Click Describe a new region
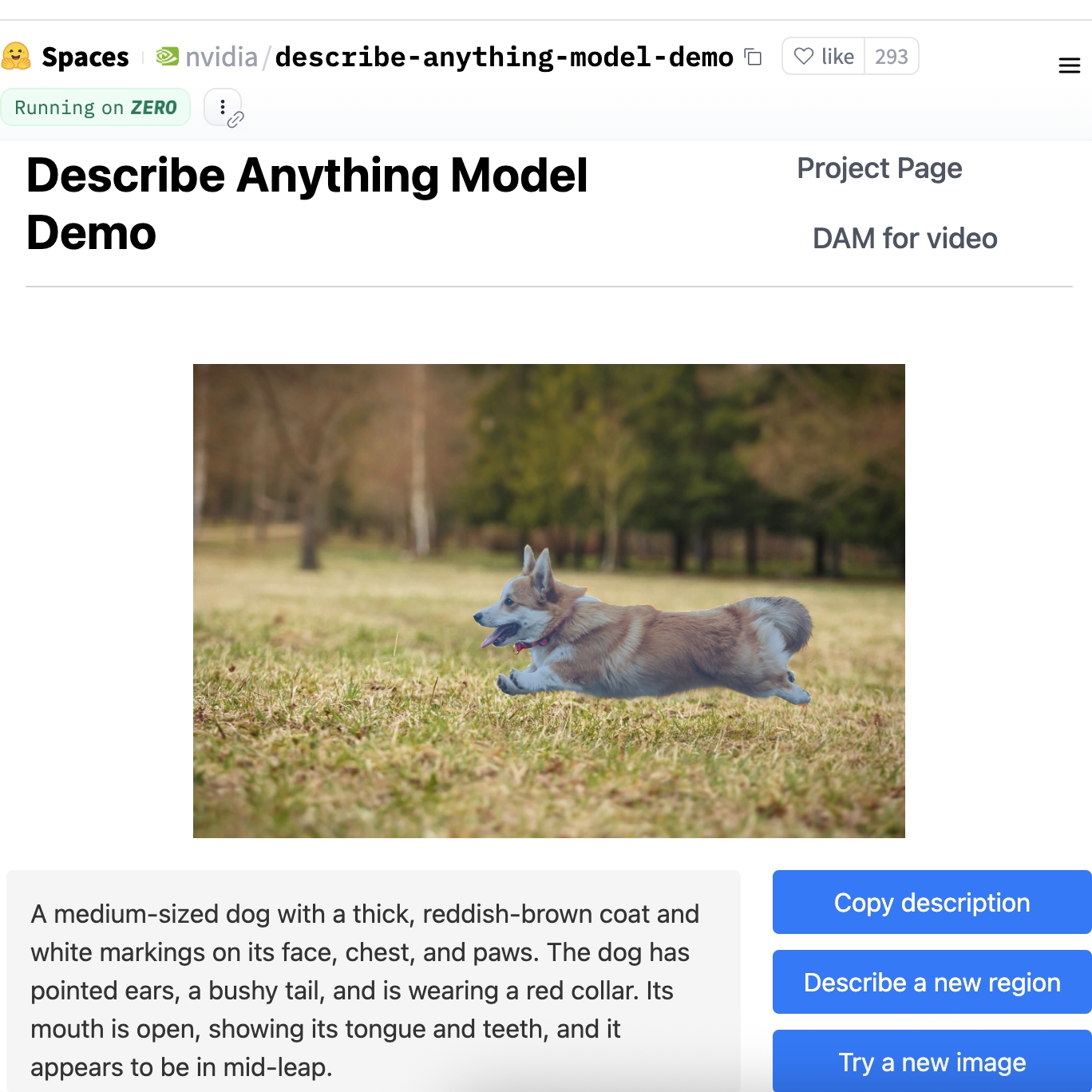The height and width of the screenshot is (1092, 1092). coord(932,982)
